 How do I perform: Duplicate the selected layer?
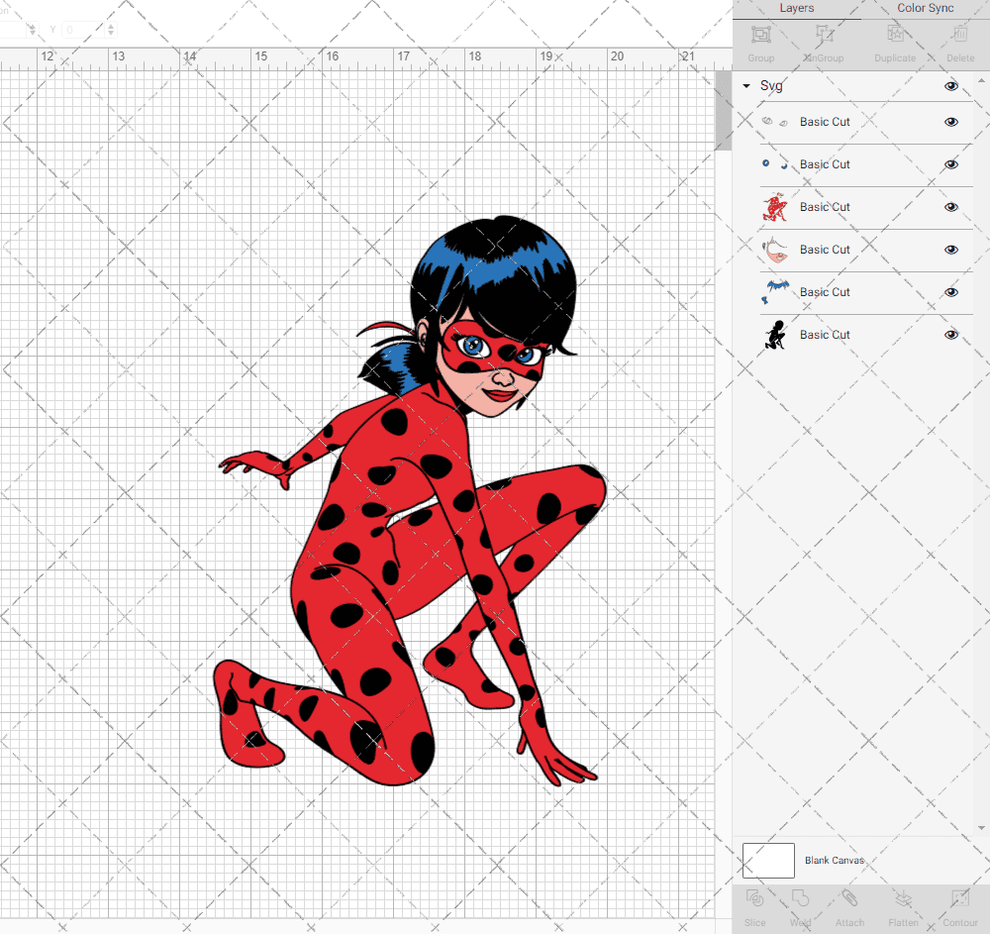(894, 42)
